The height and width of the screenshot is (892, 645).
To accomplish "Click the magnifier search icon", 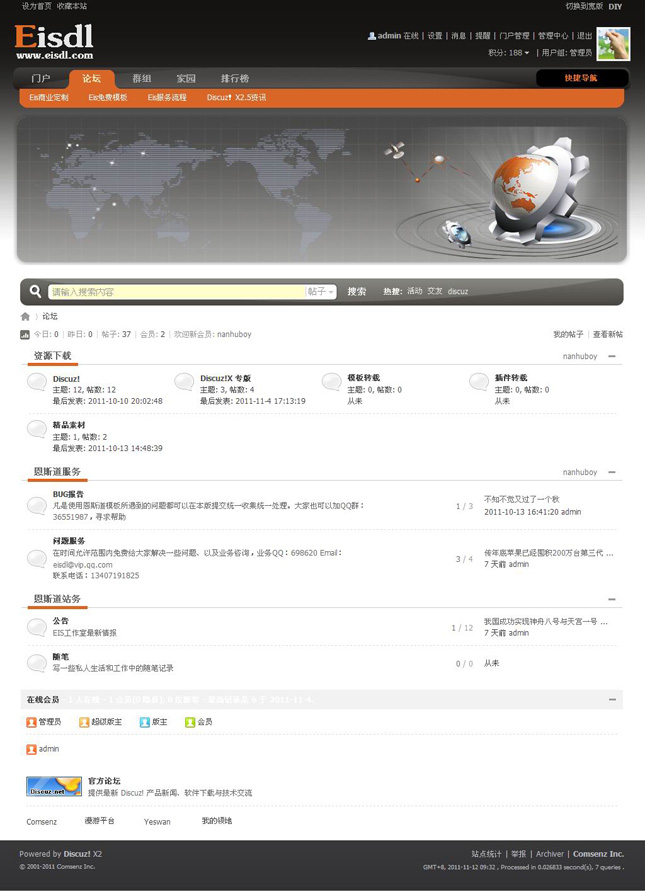I will [36, 292].
